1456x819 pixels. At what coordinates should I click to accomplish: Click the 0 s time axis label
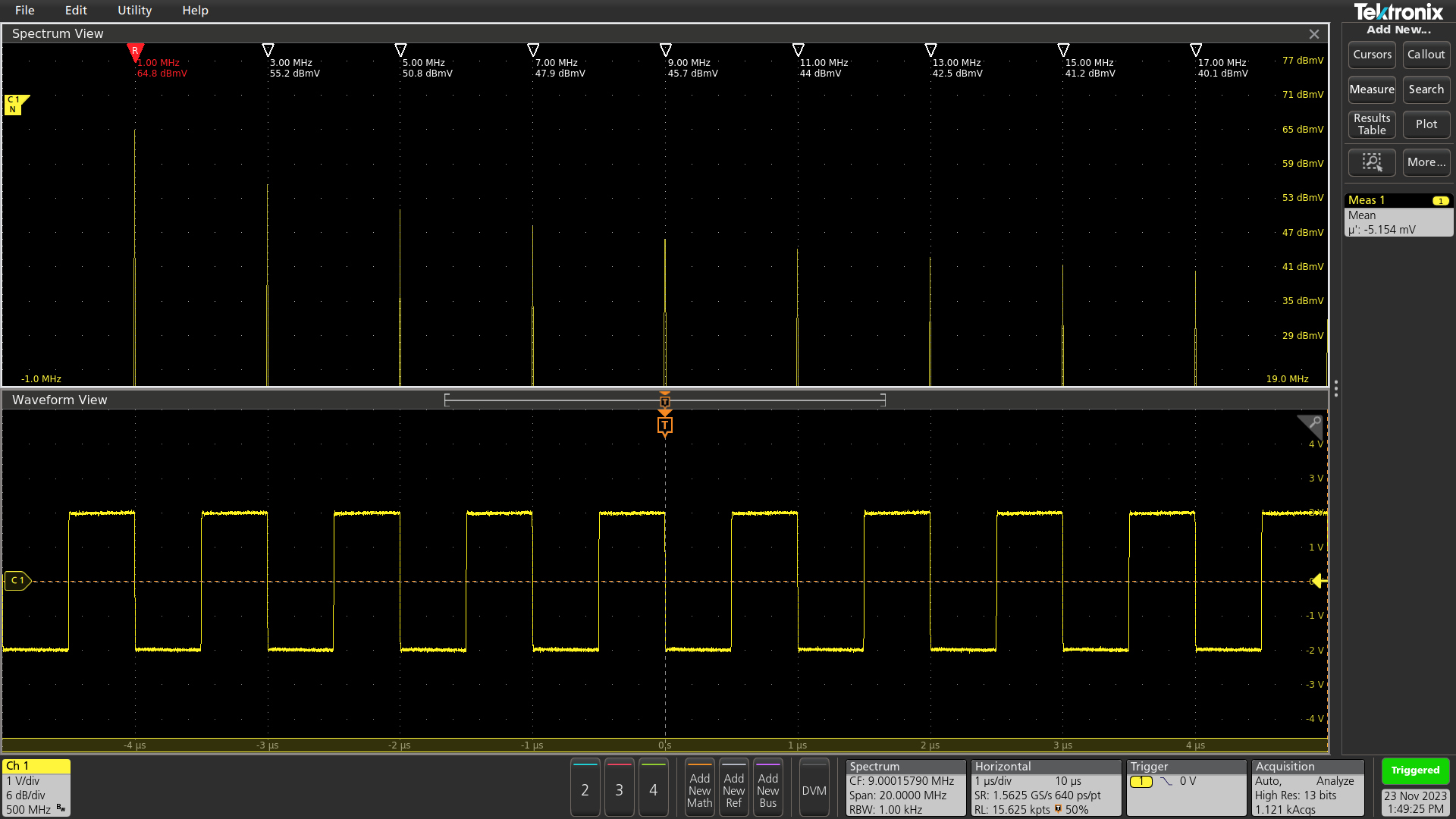[x=665, y=745]
